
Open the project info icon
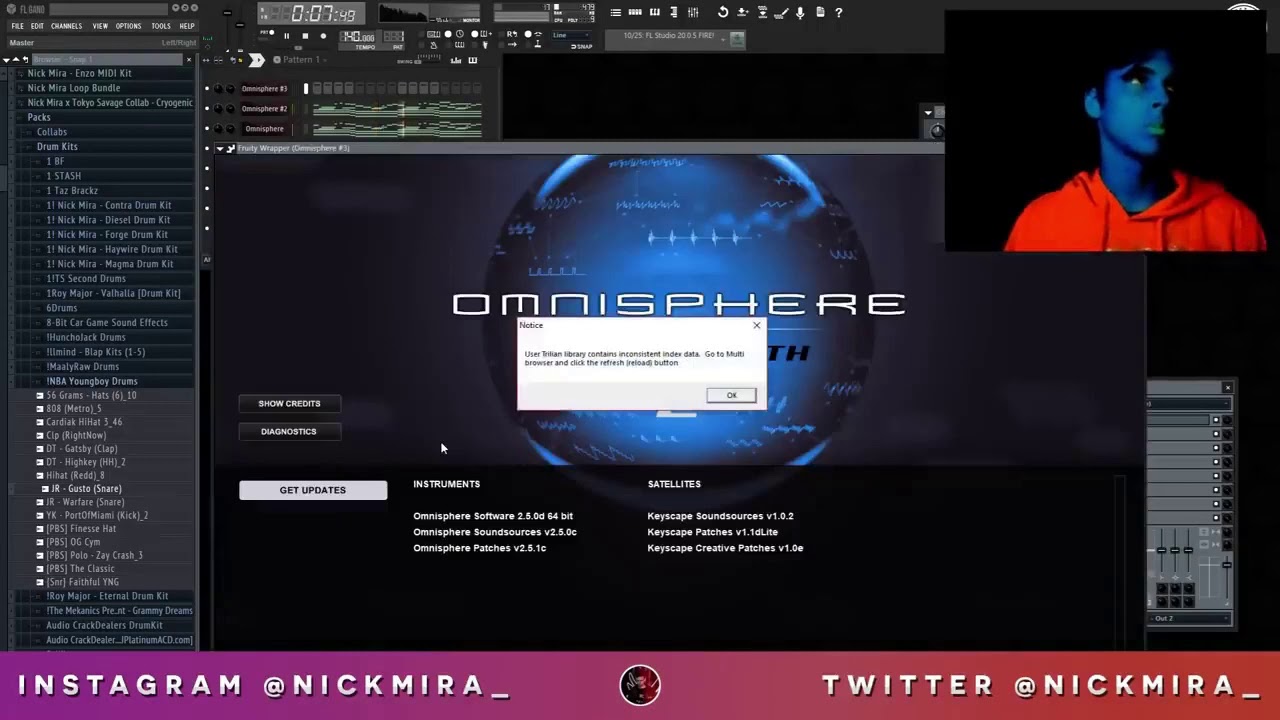pos(820,12)
